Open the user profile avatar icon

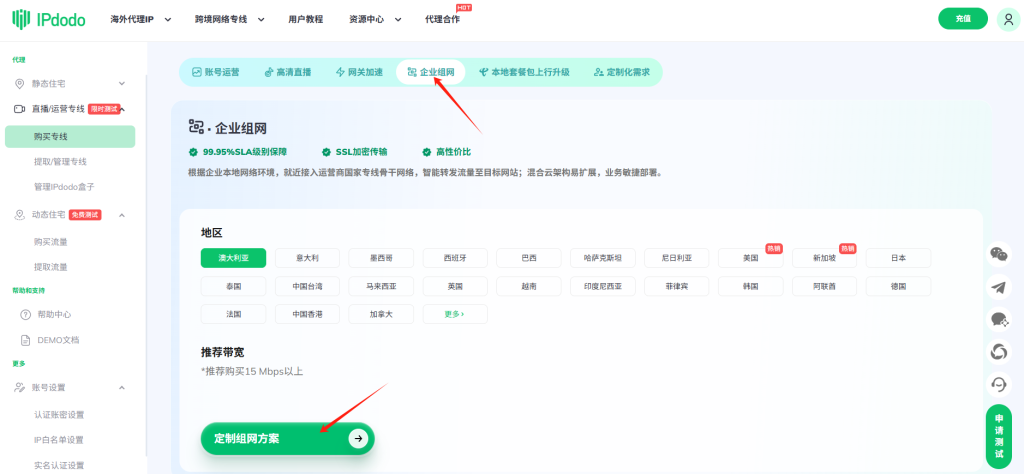pos(1008,19)
